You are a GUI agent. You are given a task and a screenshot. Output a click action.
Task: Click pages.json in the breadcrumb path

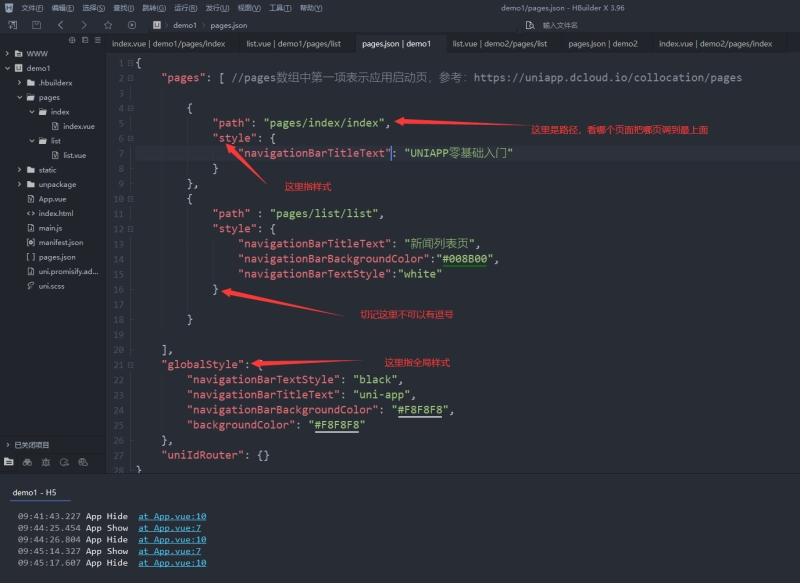click(x=229, y=25)
